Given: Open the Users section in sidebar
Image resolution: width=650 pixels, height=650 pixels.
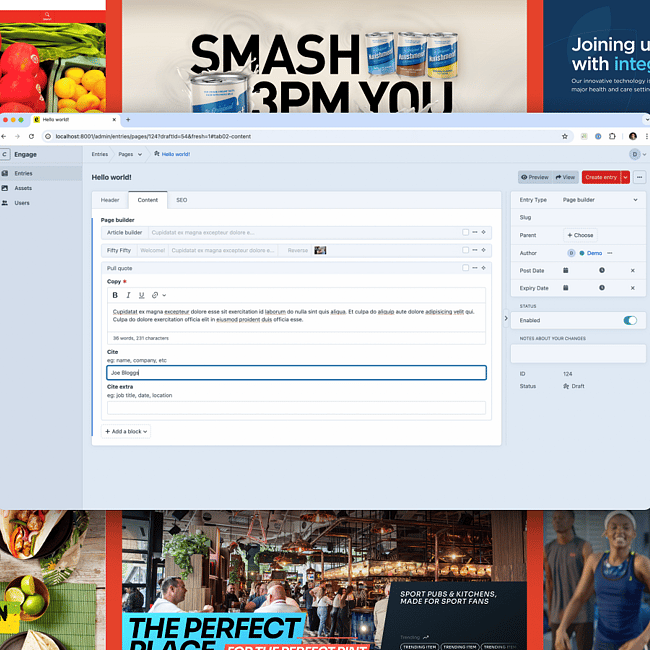Looking at the screenshot, I should (x=22, y=202).
